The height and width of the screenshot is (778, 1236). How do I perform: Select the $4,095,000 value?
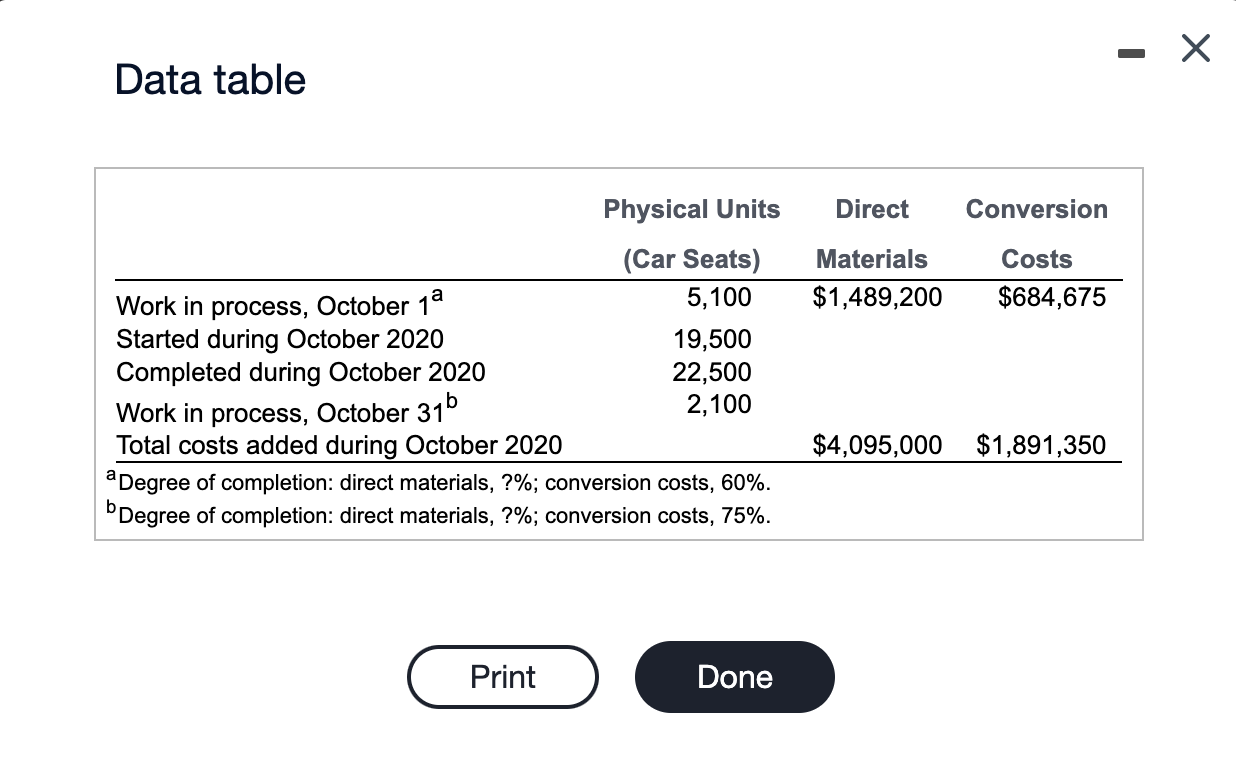click(x=877, y=445)
